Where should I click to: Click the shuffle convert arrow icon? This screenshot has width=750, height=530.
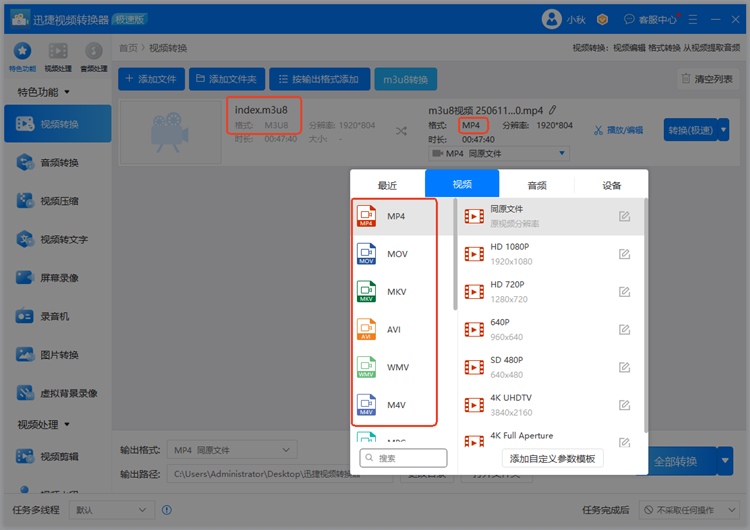coord(401,131)
